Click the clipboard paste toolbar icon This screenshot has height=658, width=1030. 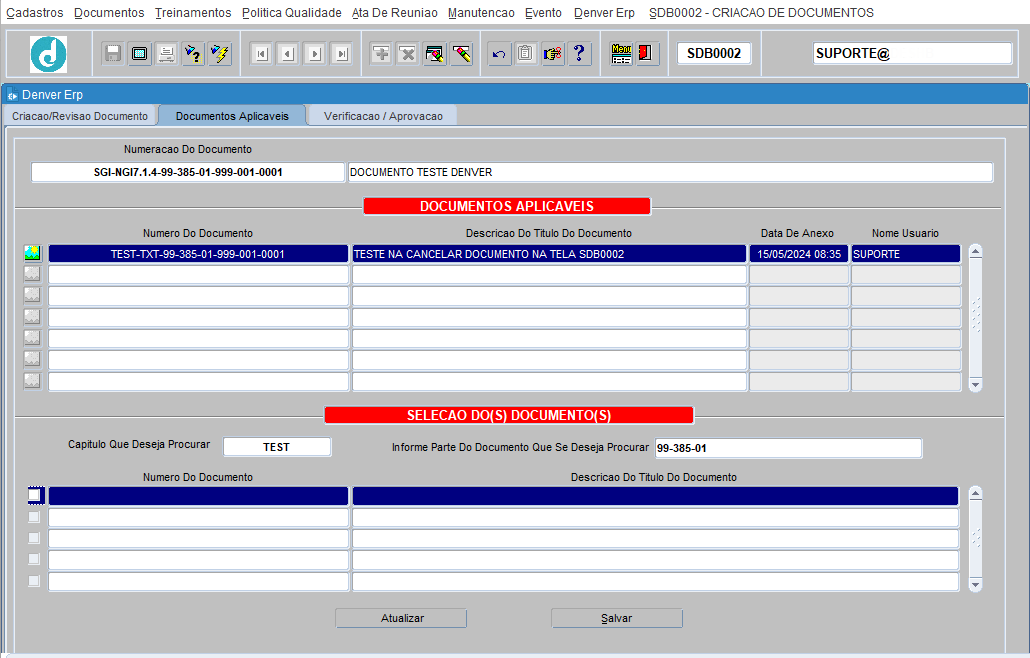point(526,53)
